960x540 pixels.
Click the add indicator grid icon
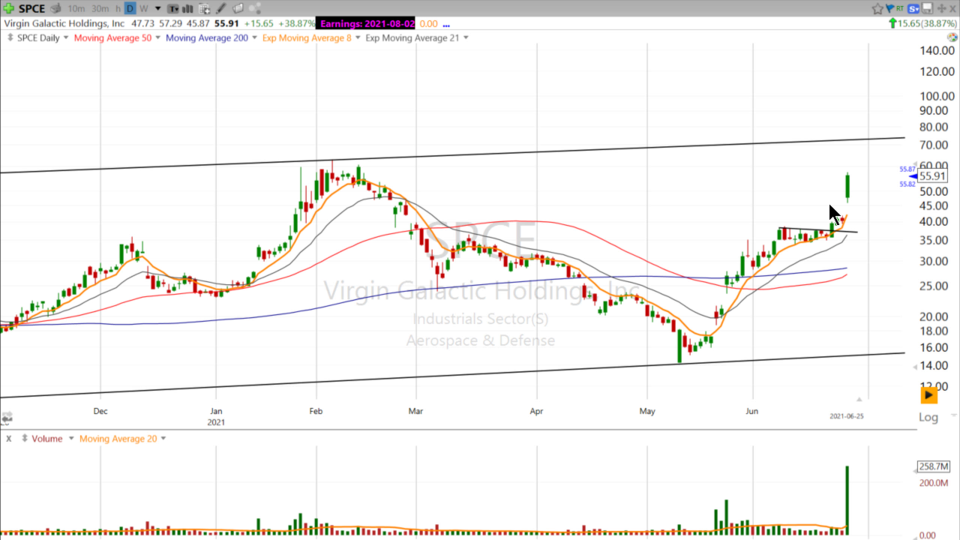pyautogui.click(x=204, y=9)
